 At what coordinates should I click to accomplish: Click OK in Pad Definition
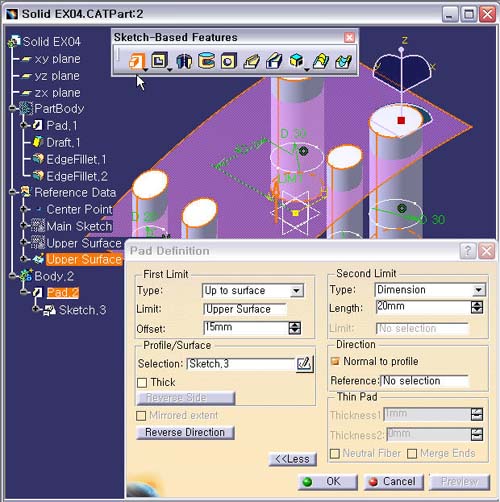click(328, 482)
